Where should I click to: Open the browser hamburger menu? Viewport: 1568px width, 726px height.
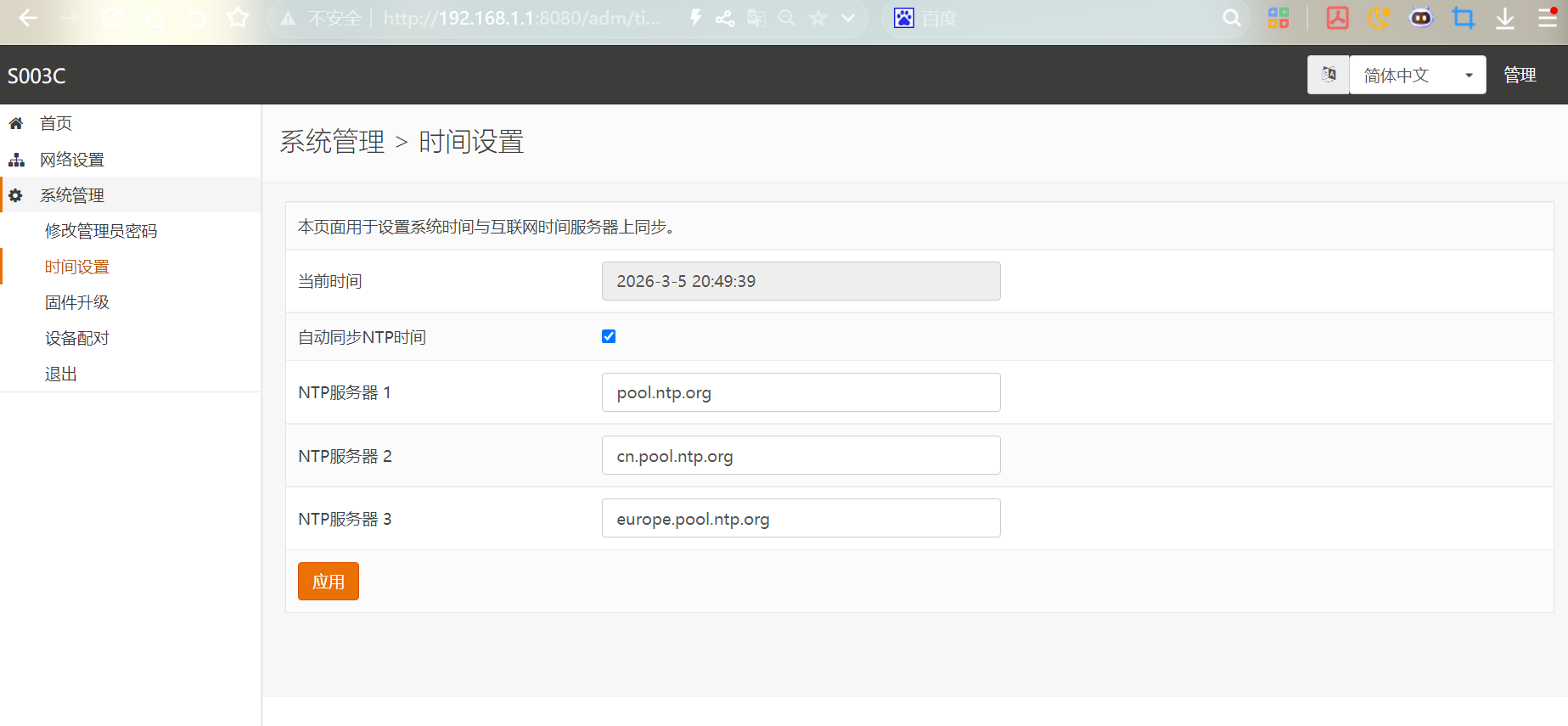coord(1547,18)
